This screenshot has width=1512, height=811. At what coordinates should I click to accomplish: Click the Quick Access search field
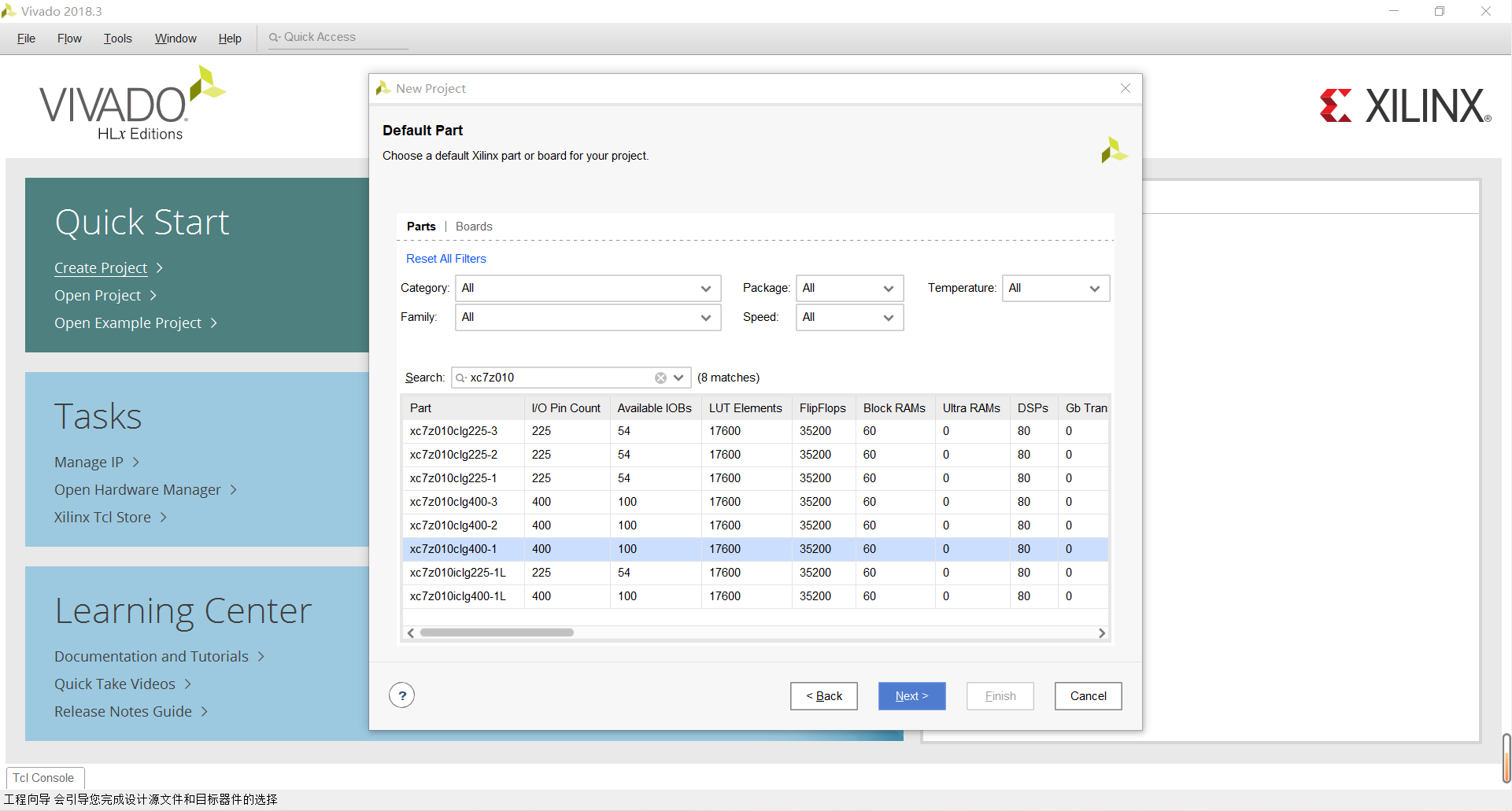[x=338, y=37]
